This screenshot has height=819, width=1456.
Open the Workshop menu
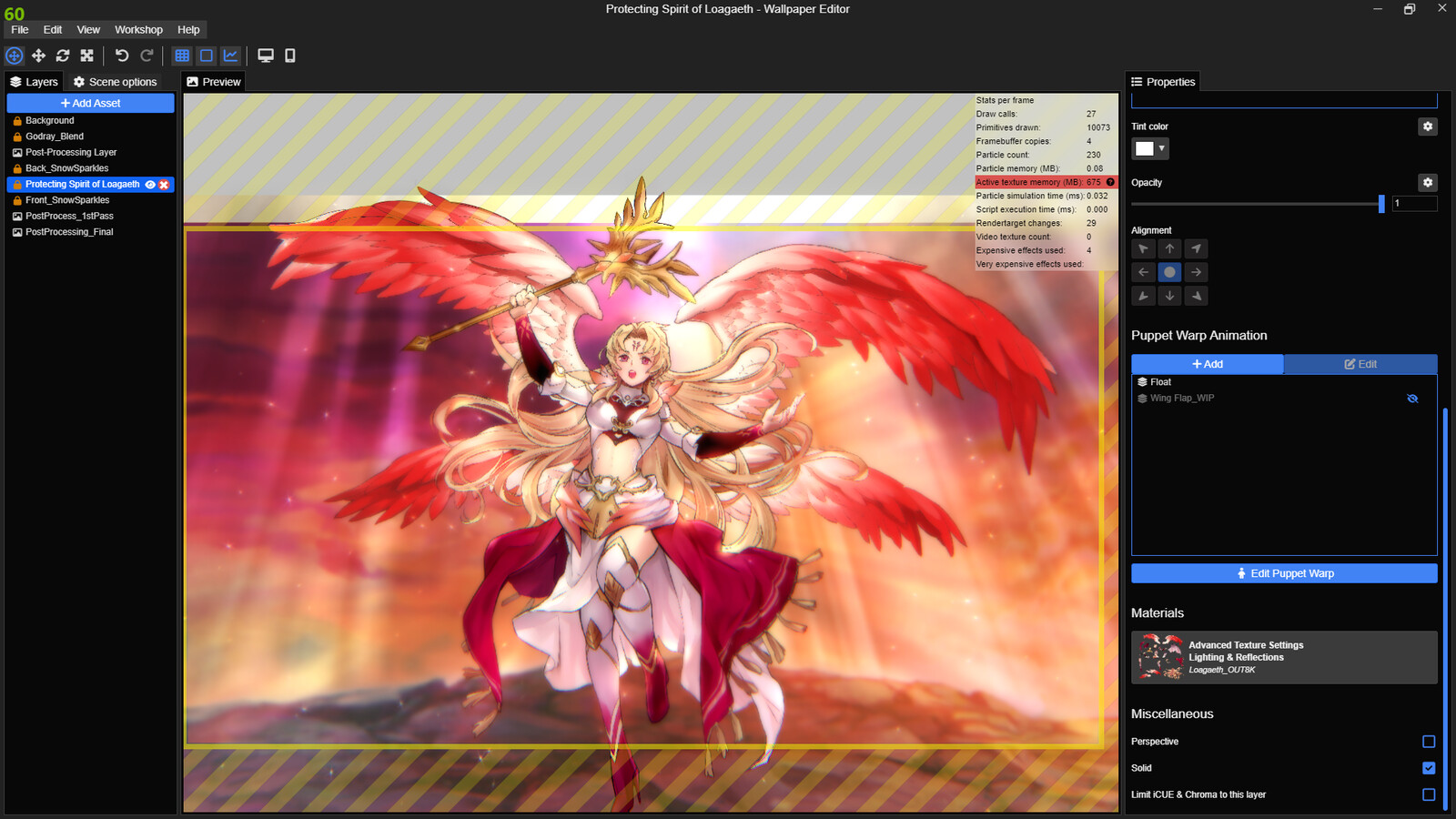(x=138, y=30)
